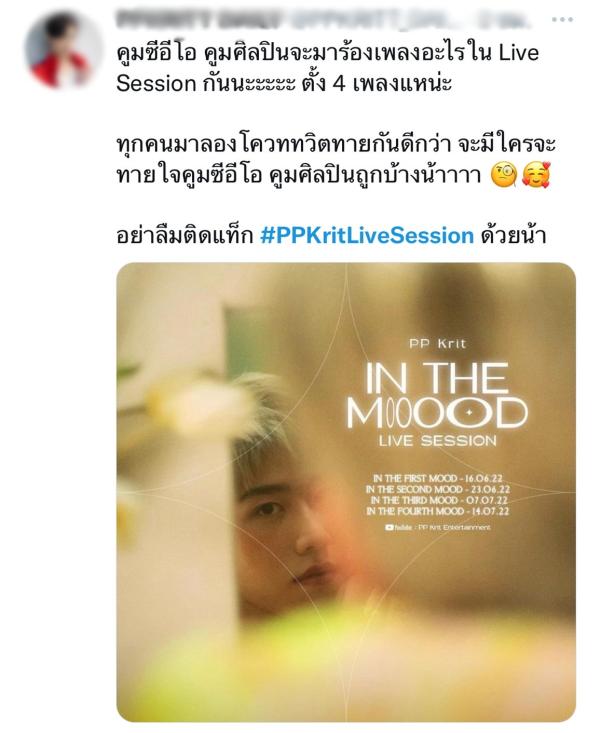Click the 'PP Krit' text on the poster
This screenshot has width=600, height=733.
pyautogui.click(x=437, y=344)
